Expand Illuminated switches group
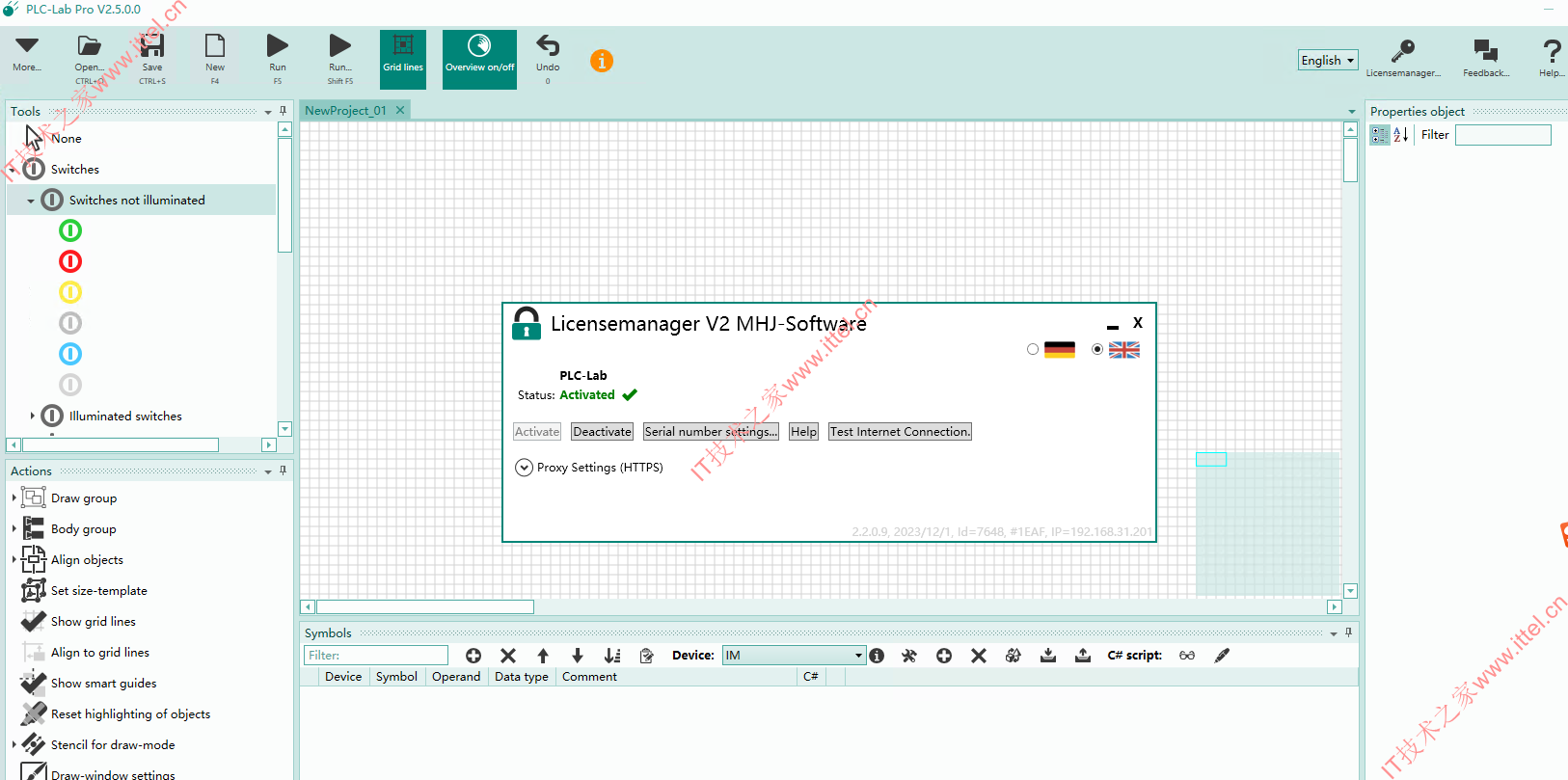 [x=32, y=416]
